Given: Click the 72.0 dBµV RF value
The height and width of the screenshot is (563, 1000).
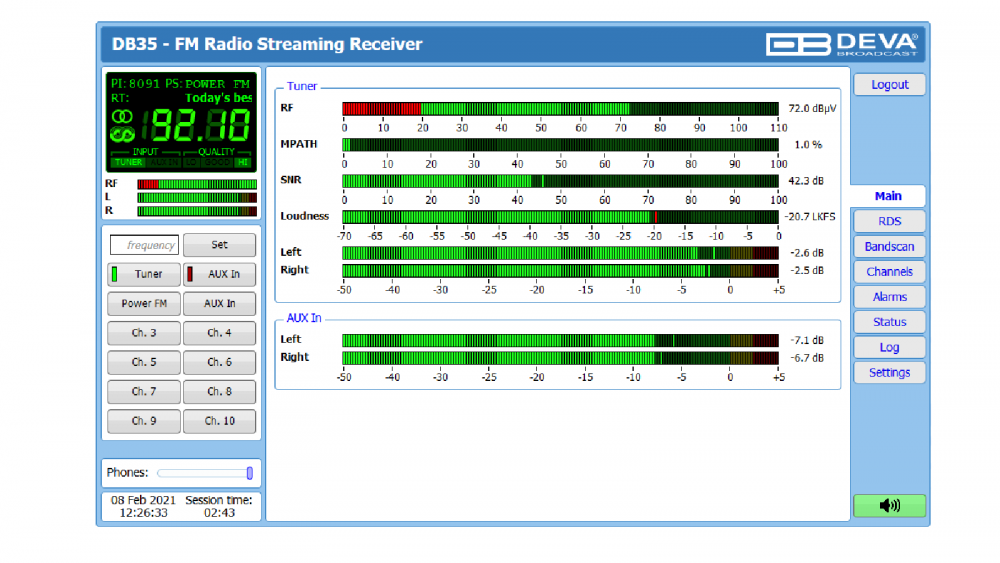Looking at the screenshot, I should click(812, 108).
